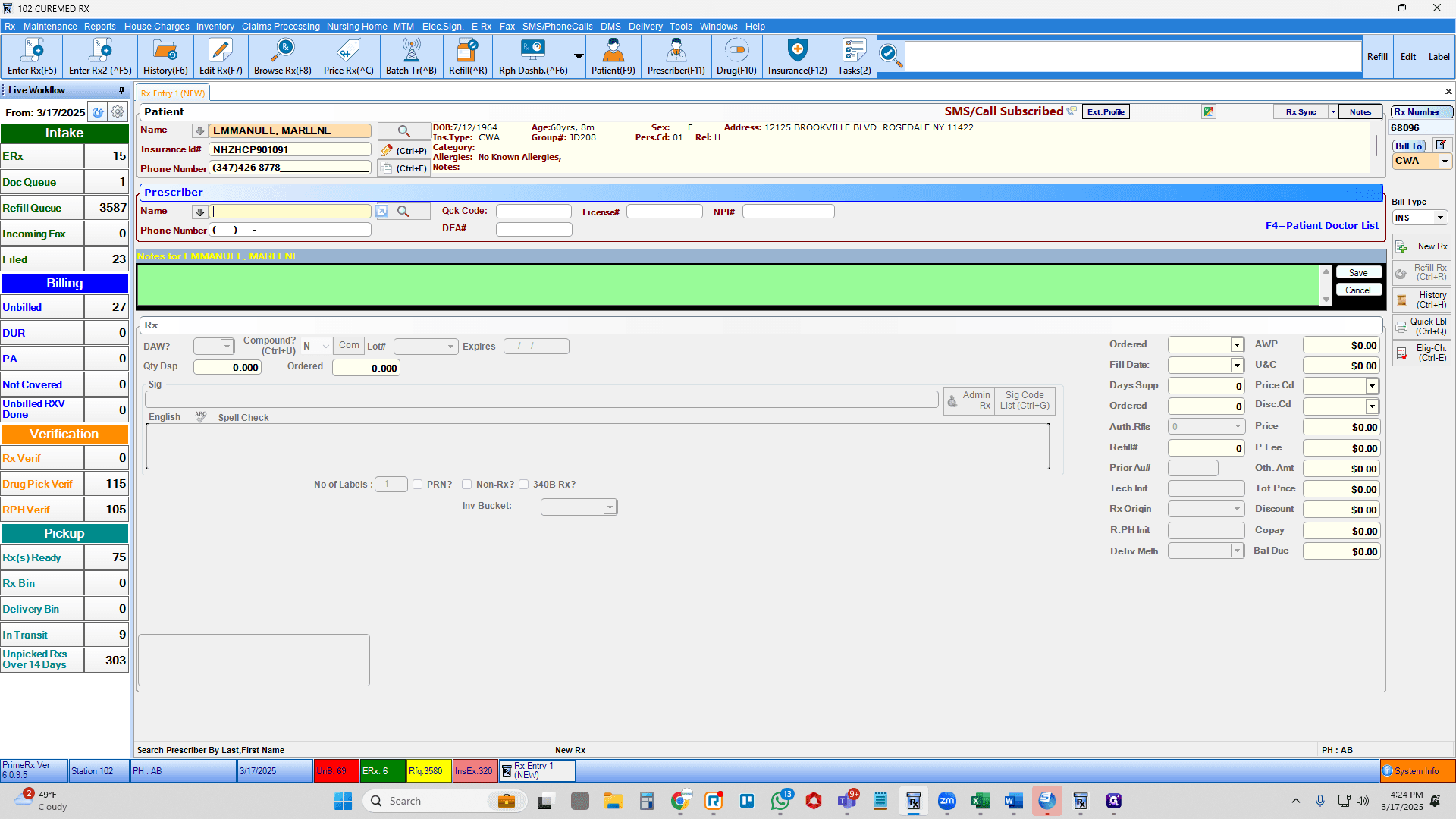Open the Price Cd dropdown
Screen dimensions: 1456x819
pos(1372,386)
